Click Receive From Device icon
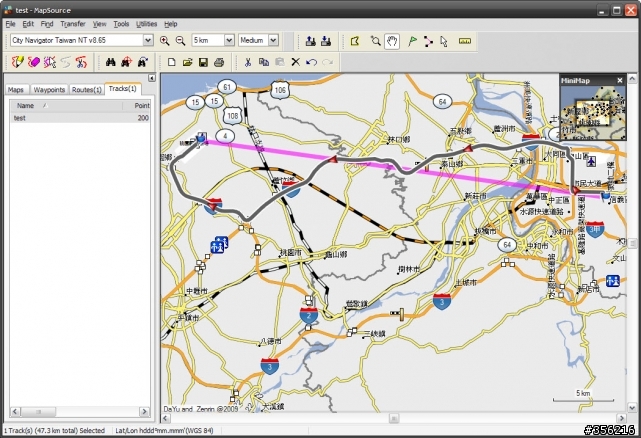Screen dimensions: 641x438 pos(326,41)
